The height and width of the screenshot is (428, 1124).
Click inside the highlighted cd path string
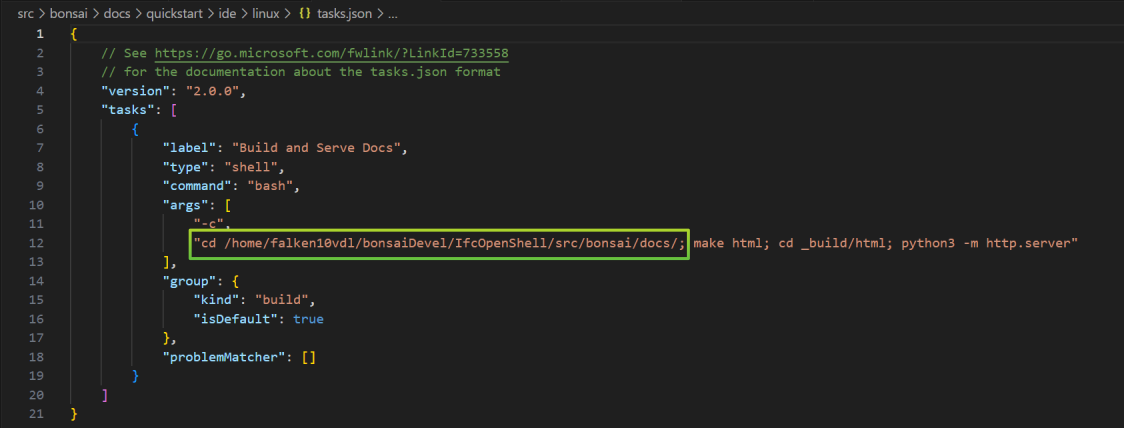click(441, 243)
